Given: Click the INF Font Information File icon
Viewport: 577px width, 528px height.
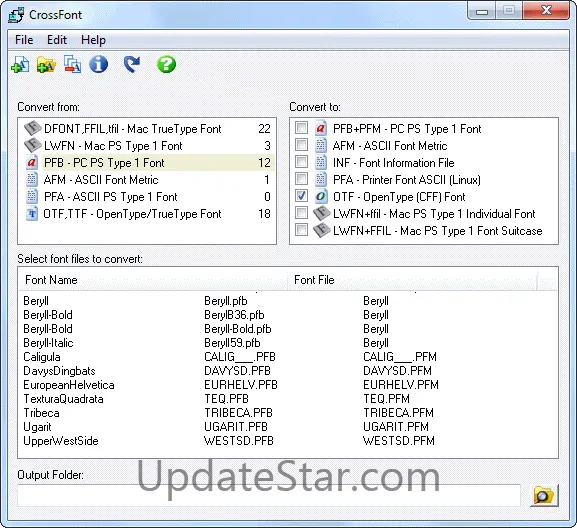Looking at the screenshot, I should [x=321, y=162].
